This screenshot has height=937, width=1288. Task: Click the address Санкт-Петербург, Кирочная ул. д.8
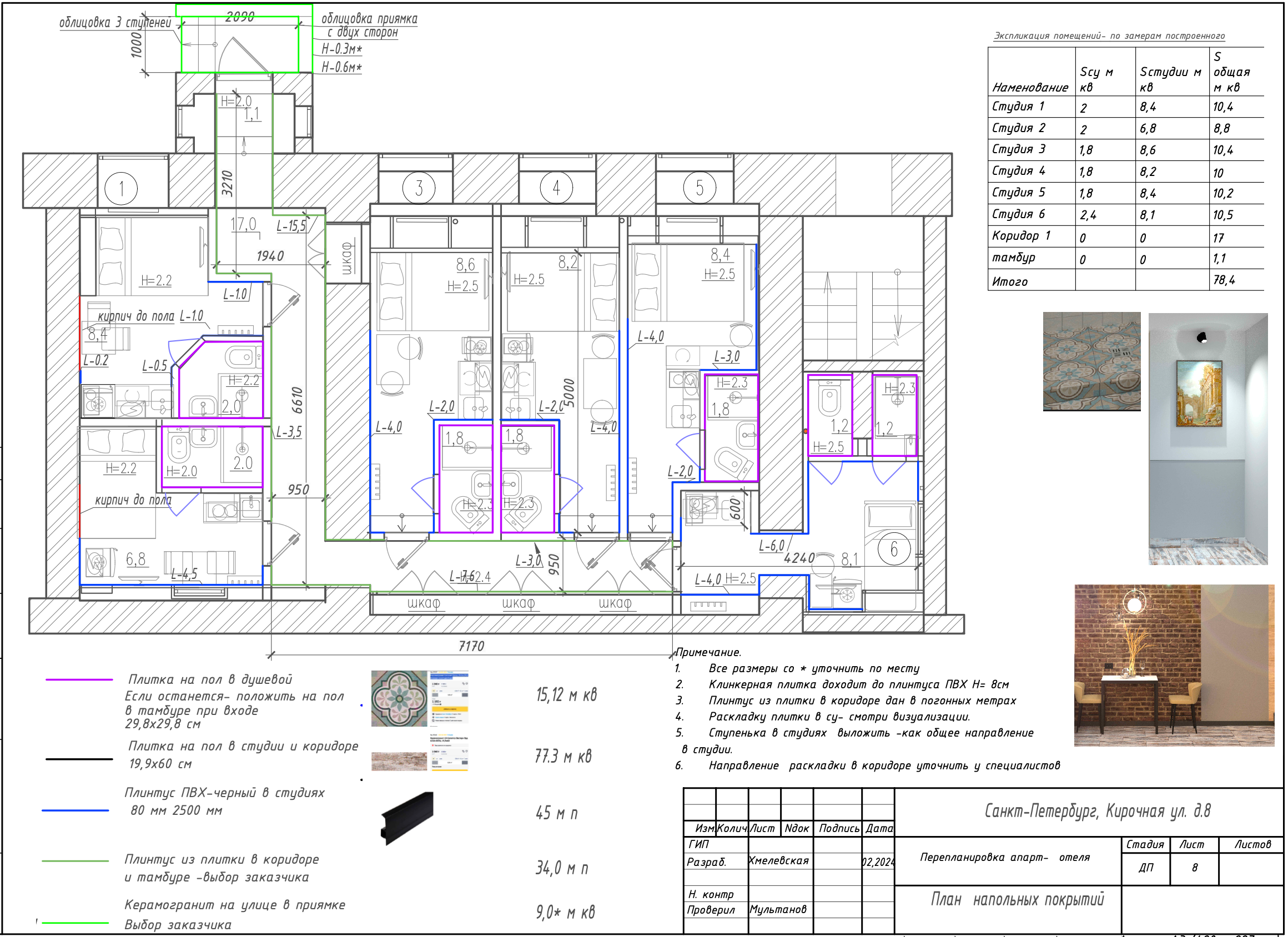(x=1097, y=811)
